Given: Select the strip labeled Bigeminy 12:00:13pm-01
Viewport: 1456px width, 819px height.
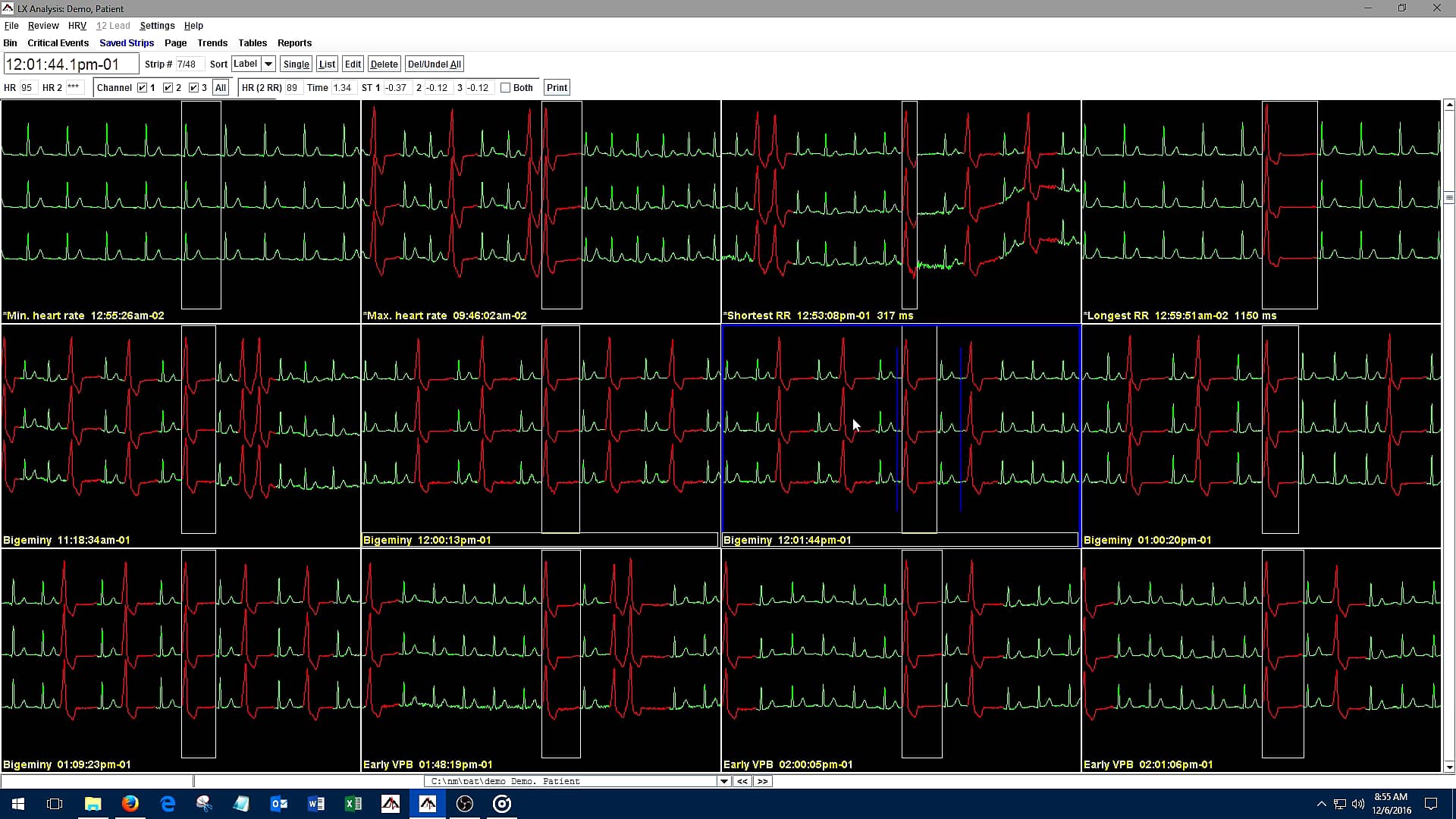Looking at the screenshot, I should 540,432.
